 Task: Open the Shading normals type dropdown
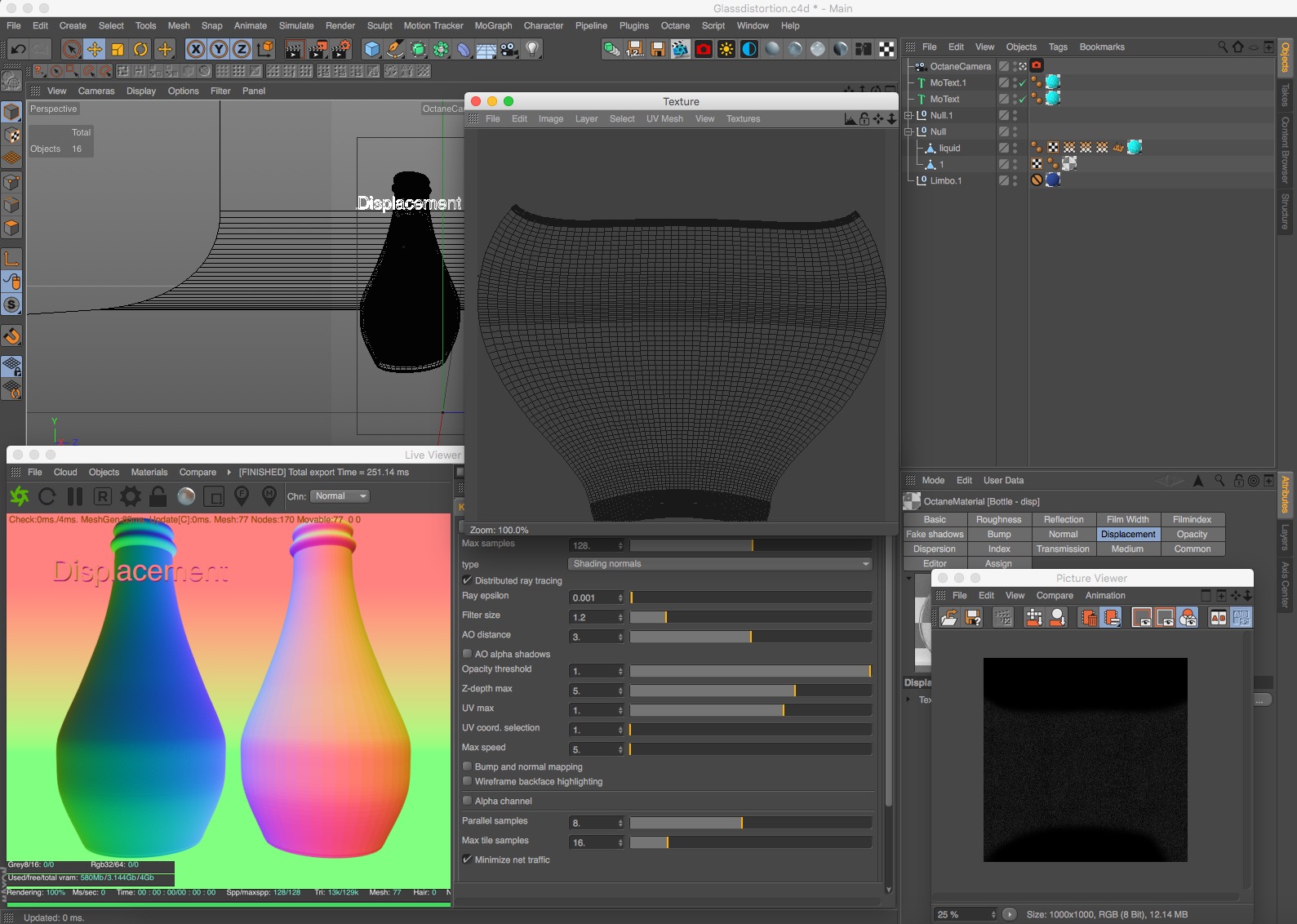click(x=720, y=564)
